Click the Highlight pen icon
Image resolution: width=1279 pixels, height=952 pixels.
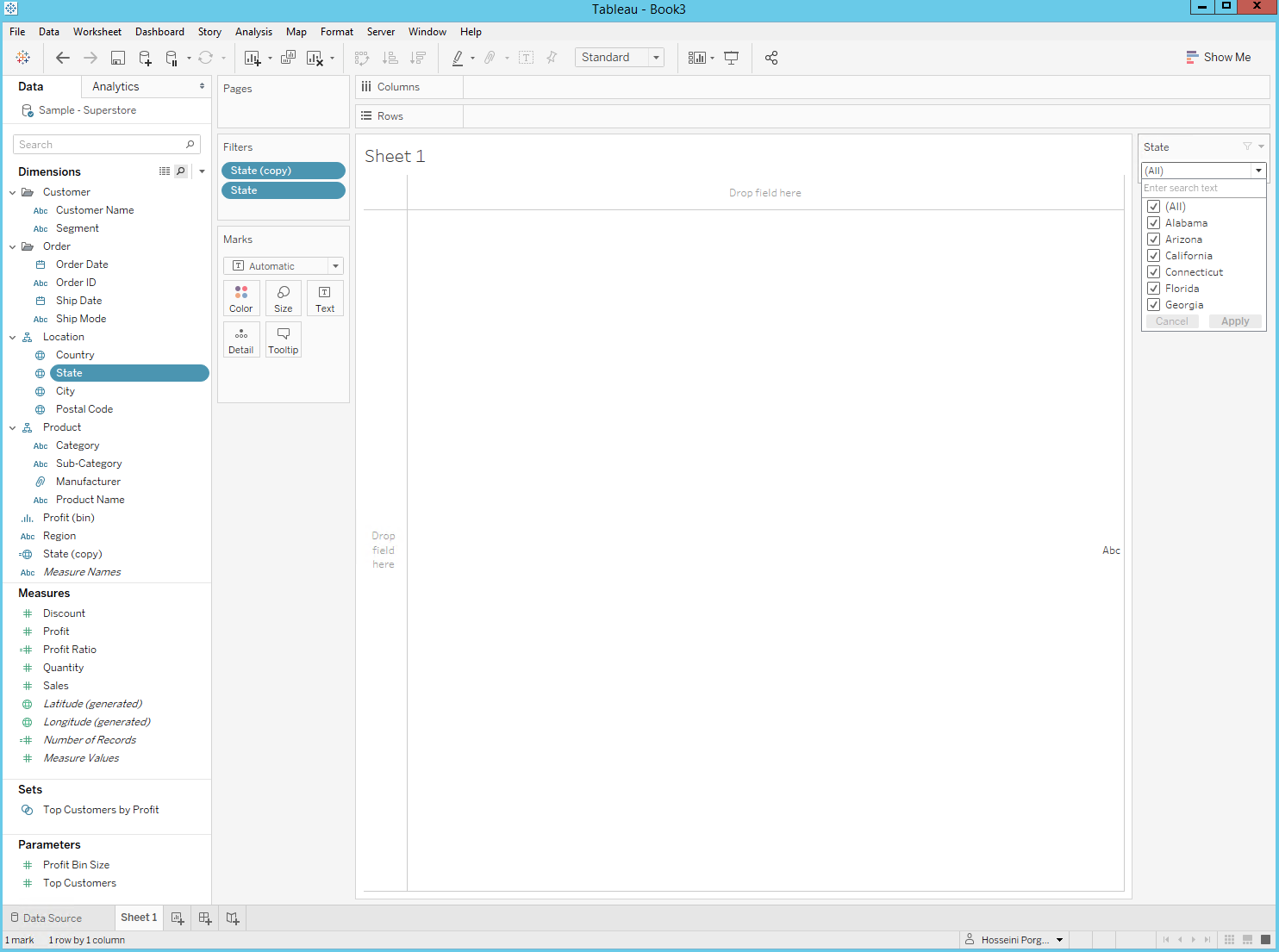tap(458, 58)
